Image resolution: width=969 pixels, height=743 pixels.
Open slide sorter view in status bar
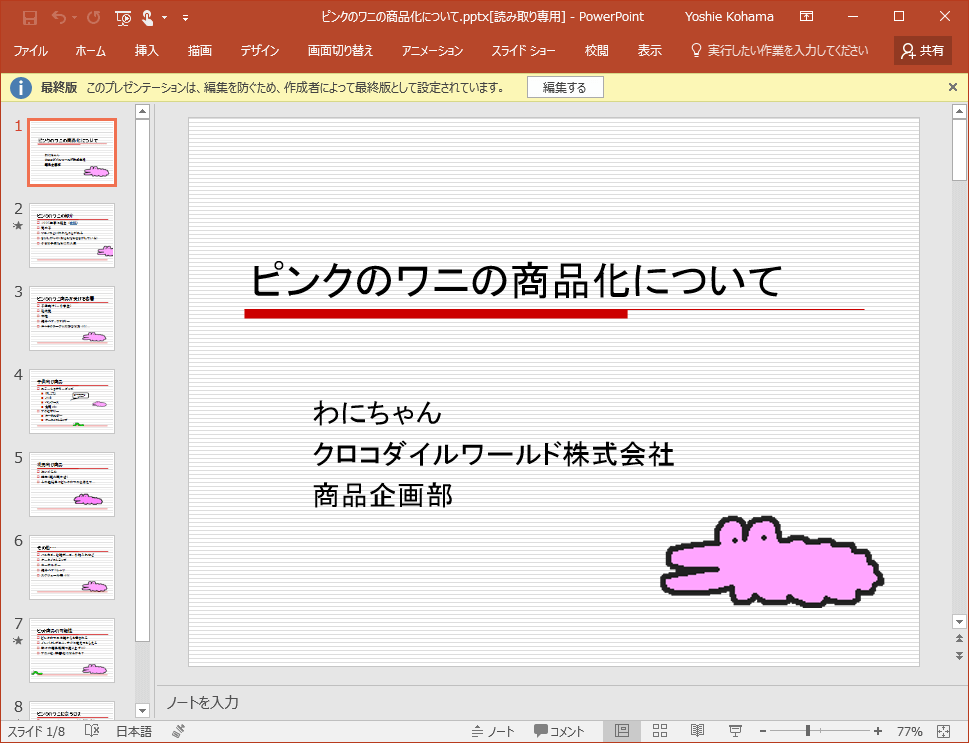coord(660,732)
